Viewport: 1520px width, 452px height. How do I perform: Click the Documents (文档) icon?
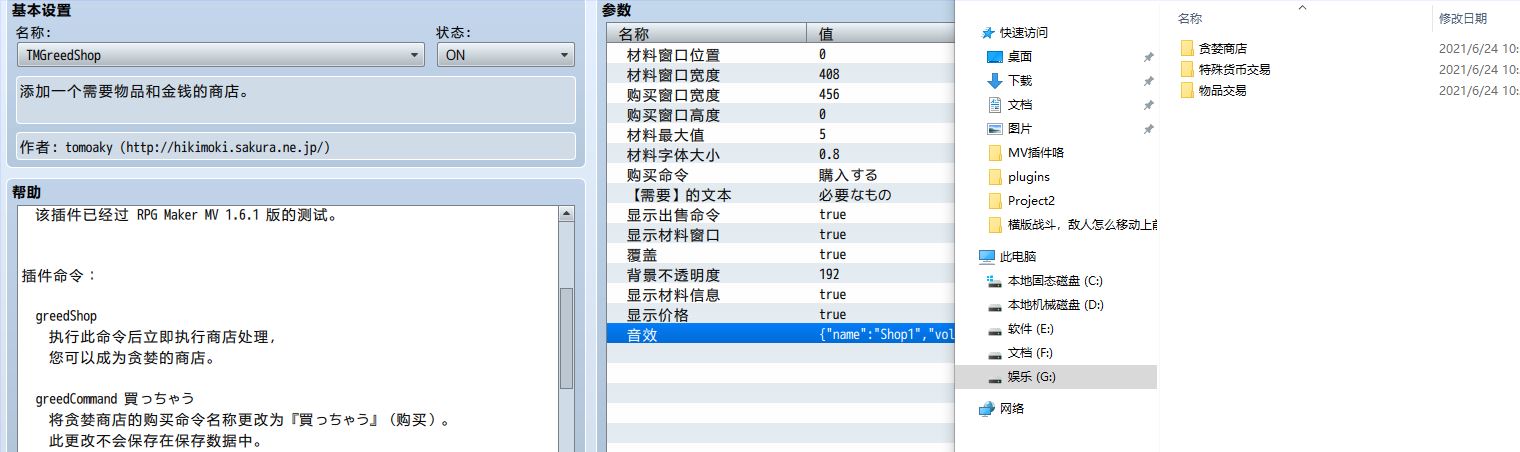994,105
